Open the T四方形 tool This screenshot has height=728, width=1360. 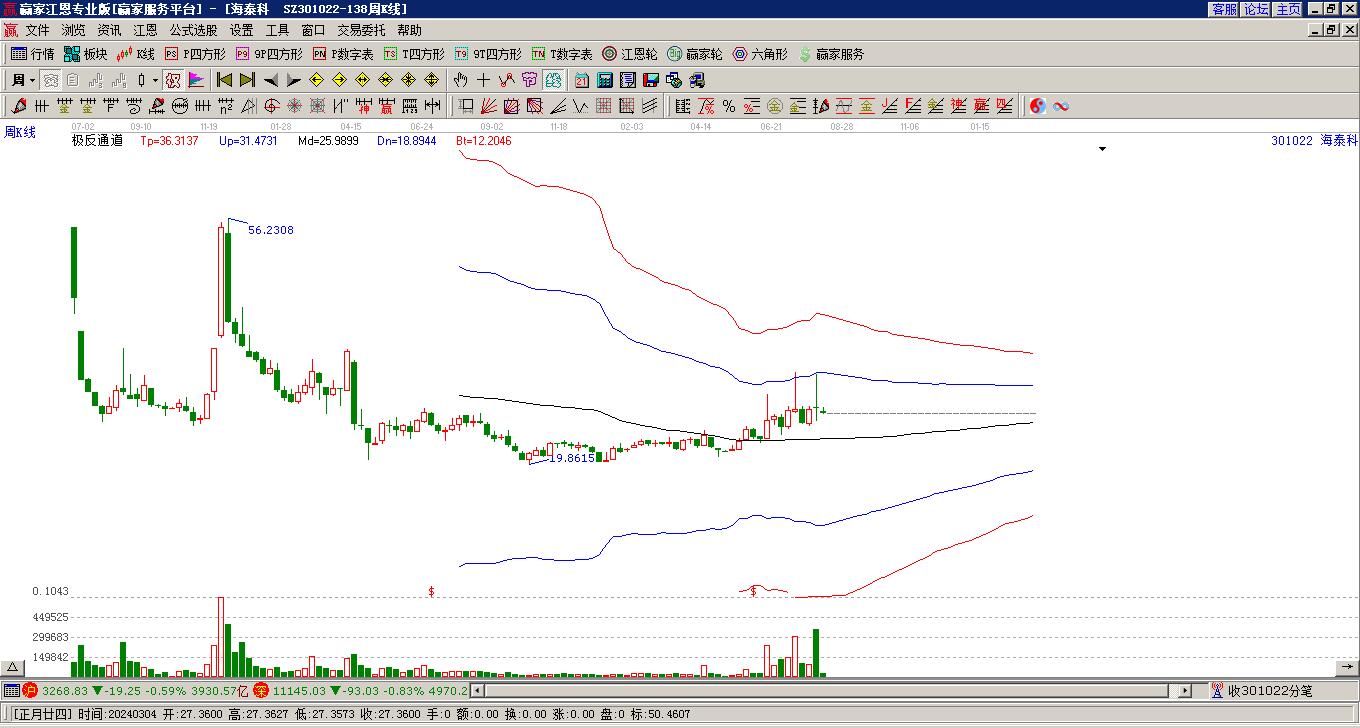click(414, 54)
